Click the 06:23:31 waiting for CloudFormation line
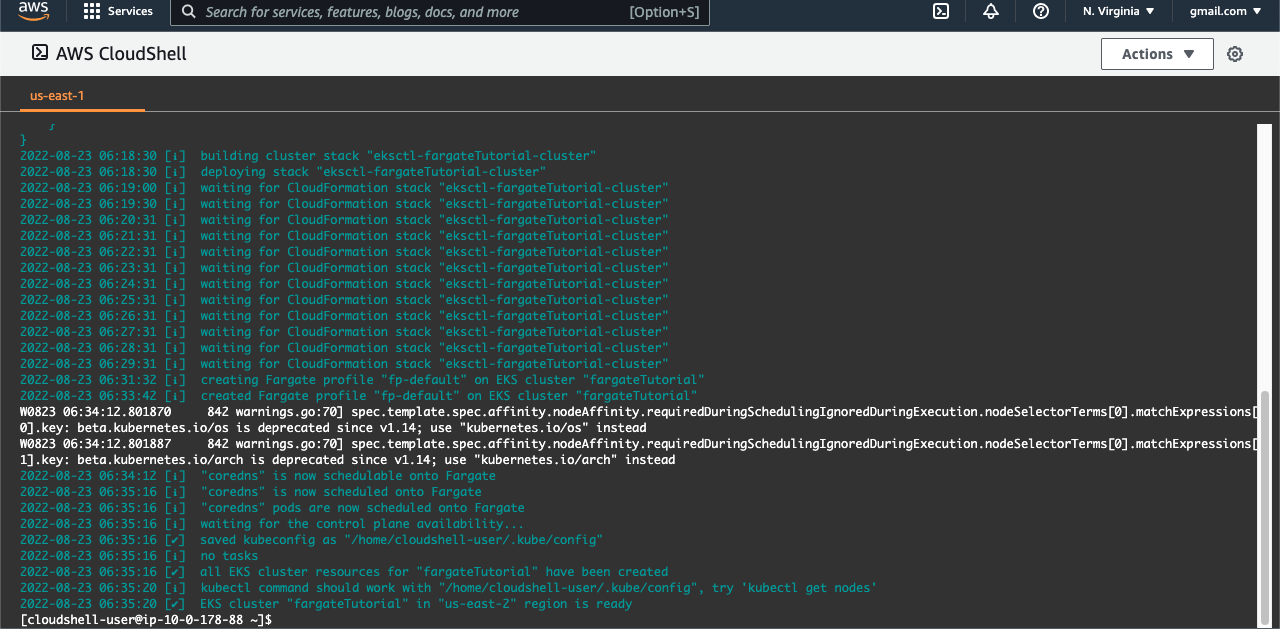This screenshot has height=629, width=1280. [344, 268]
